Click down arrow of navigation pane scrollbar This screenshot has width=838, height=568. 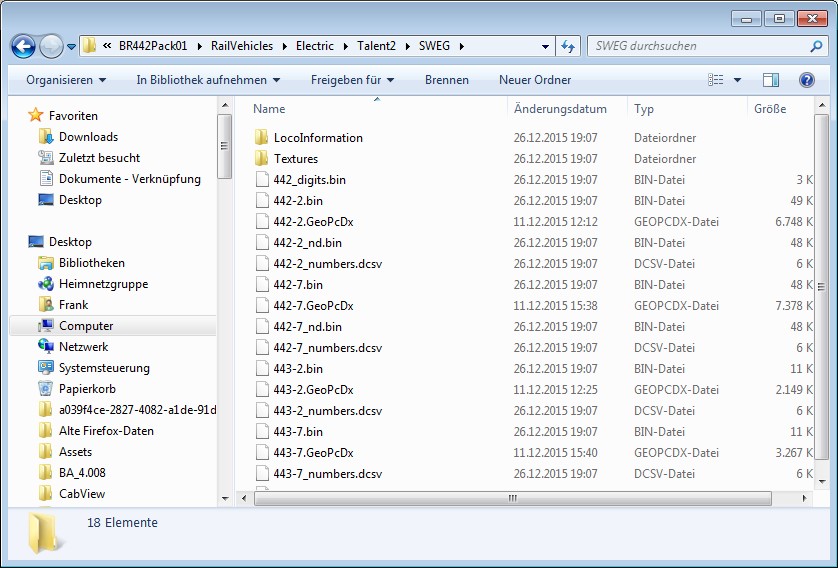[x=225, y=499]
